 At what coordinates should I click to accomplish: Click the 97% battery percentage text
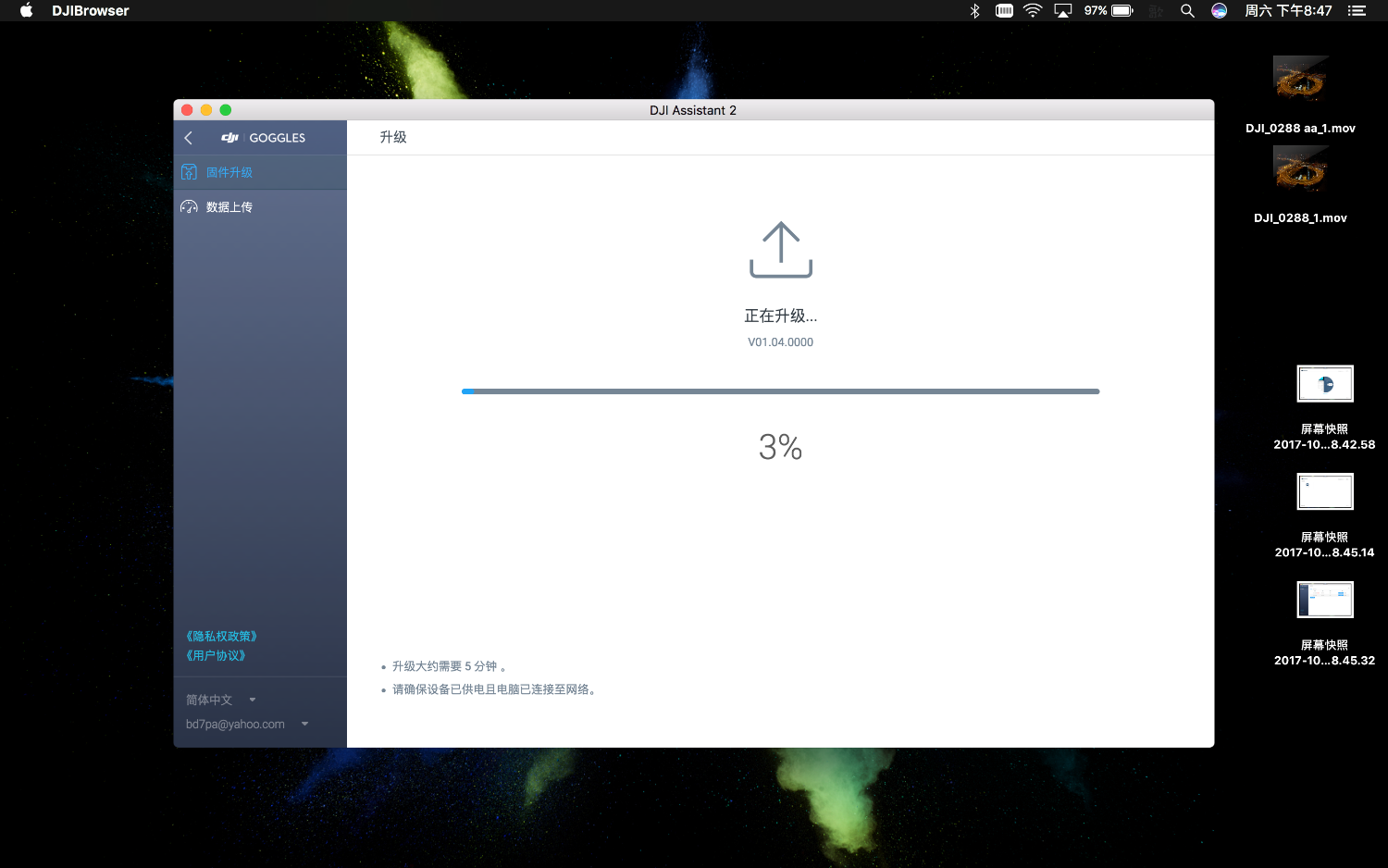(x=1096, y=10)
